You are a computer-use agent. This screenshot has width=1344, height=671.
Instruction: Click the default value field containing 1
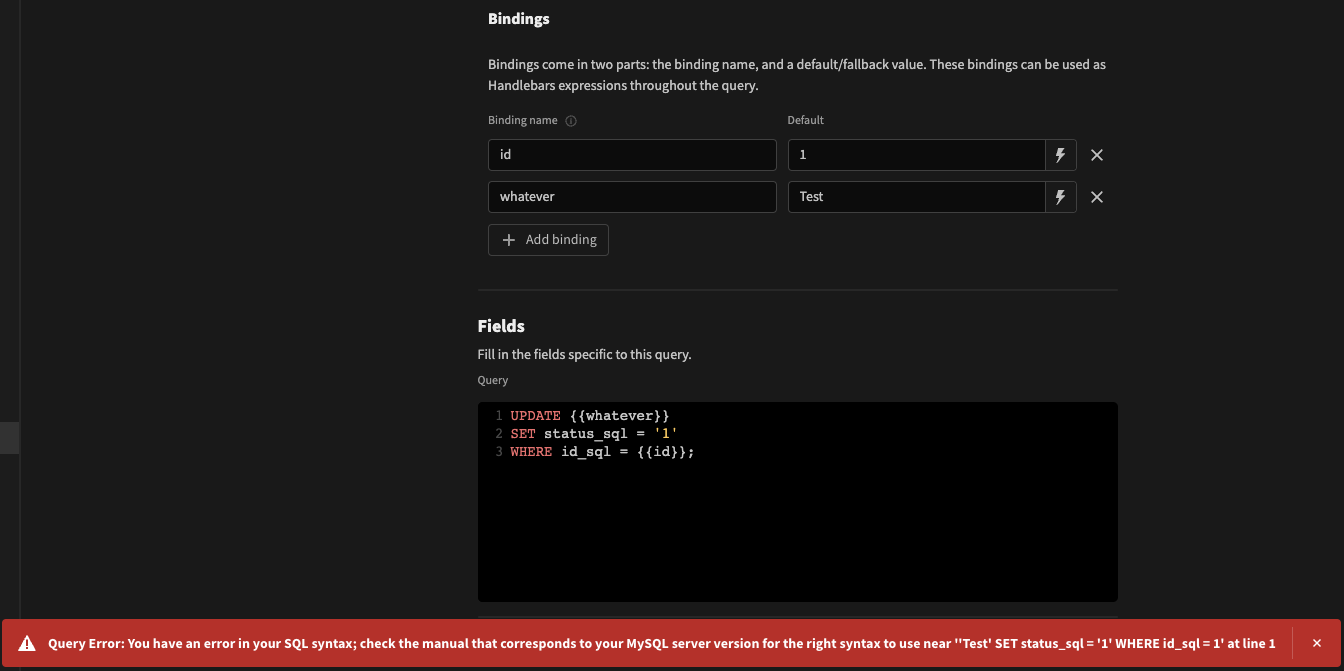(x=915, y=154)
